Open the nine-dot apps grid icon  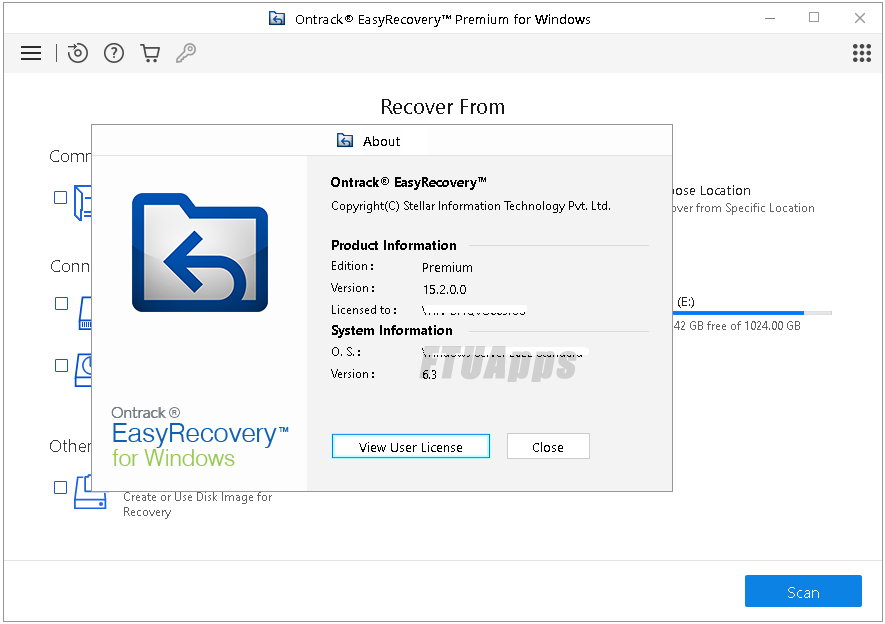coord(861,53)
